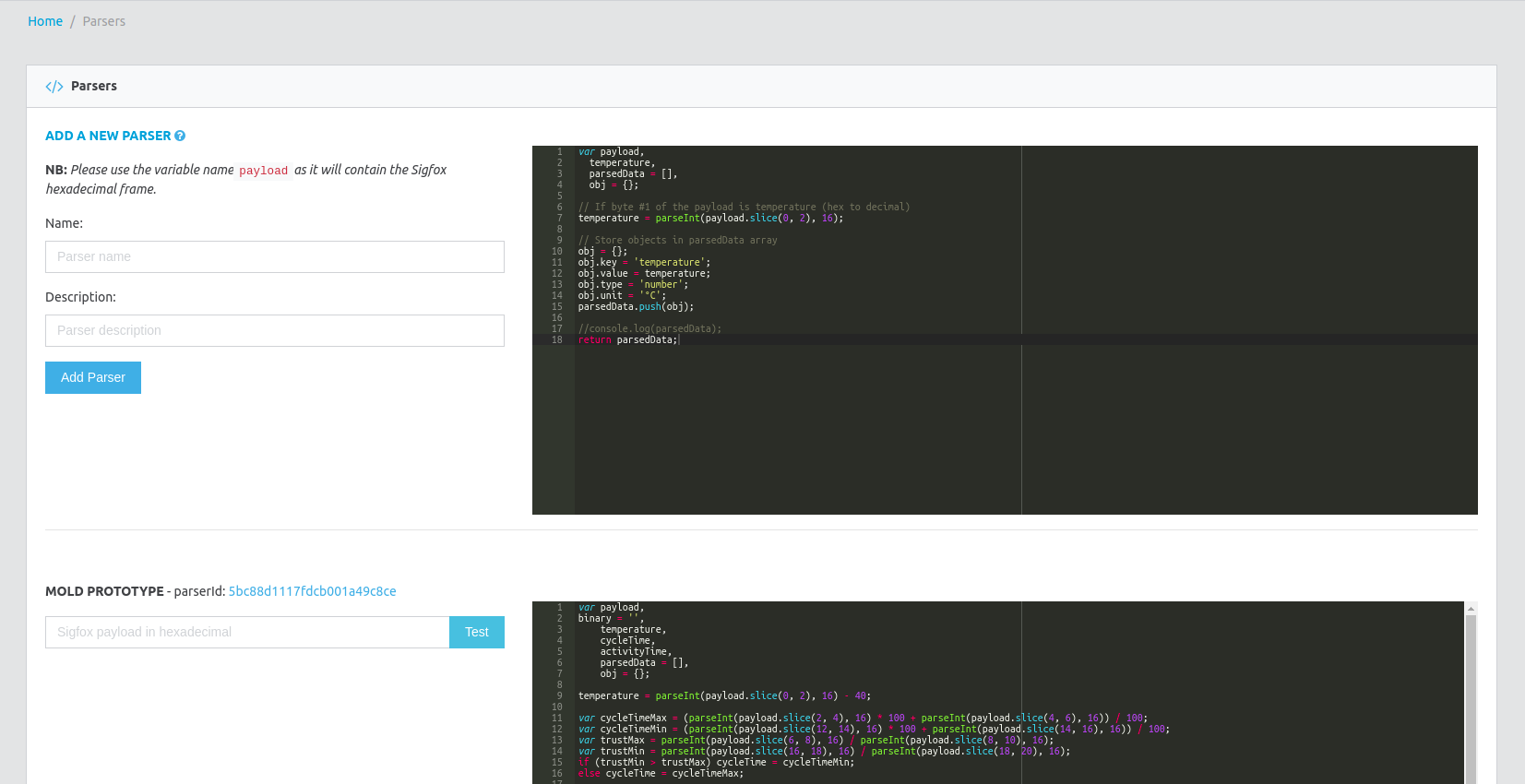Click the Test button
Screen dimensions: 1525x784
[477, 632]
